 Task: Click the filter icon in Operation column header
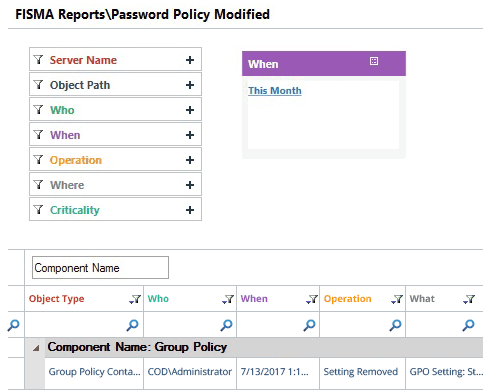(397, 299)
